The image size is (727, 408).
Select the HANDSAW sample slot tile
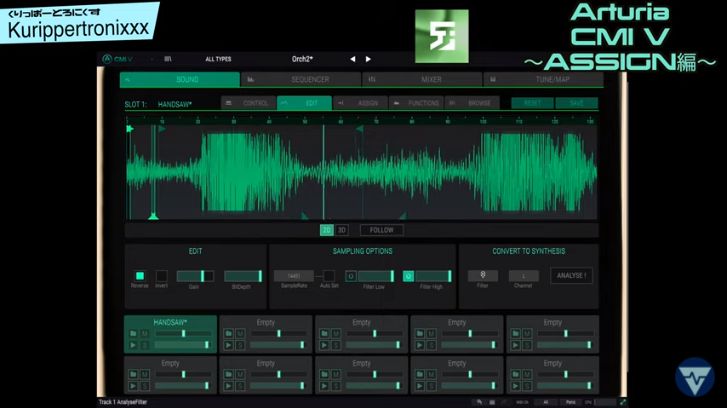pyautogui.click(x=170, y=334)
